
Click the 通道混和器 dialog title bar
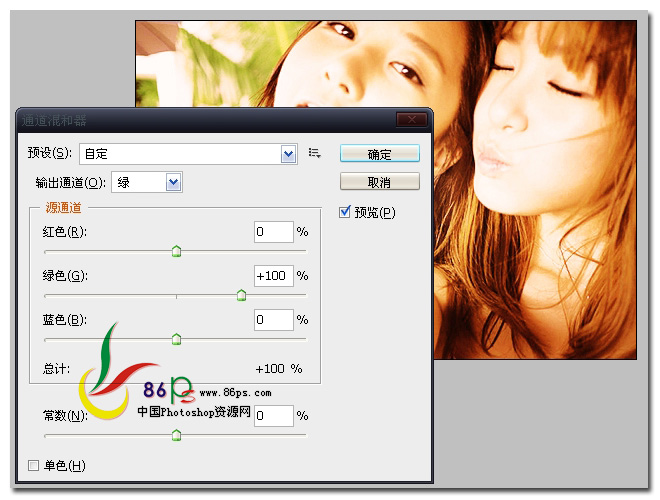[x=200, y=120]
